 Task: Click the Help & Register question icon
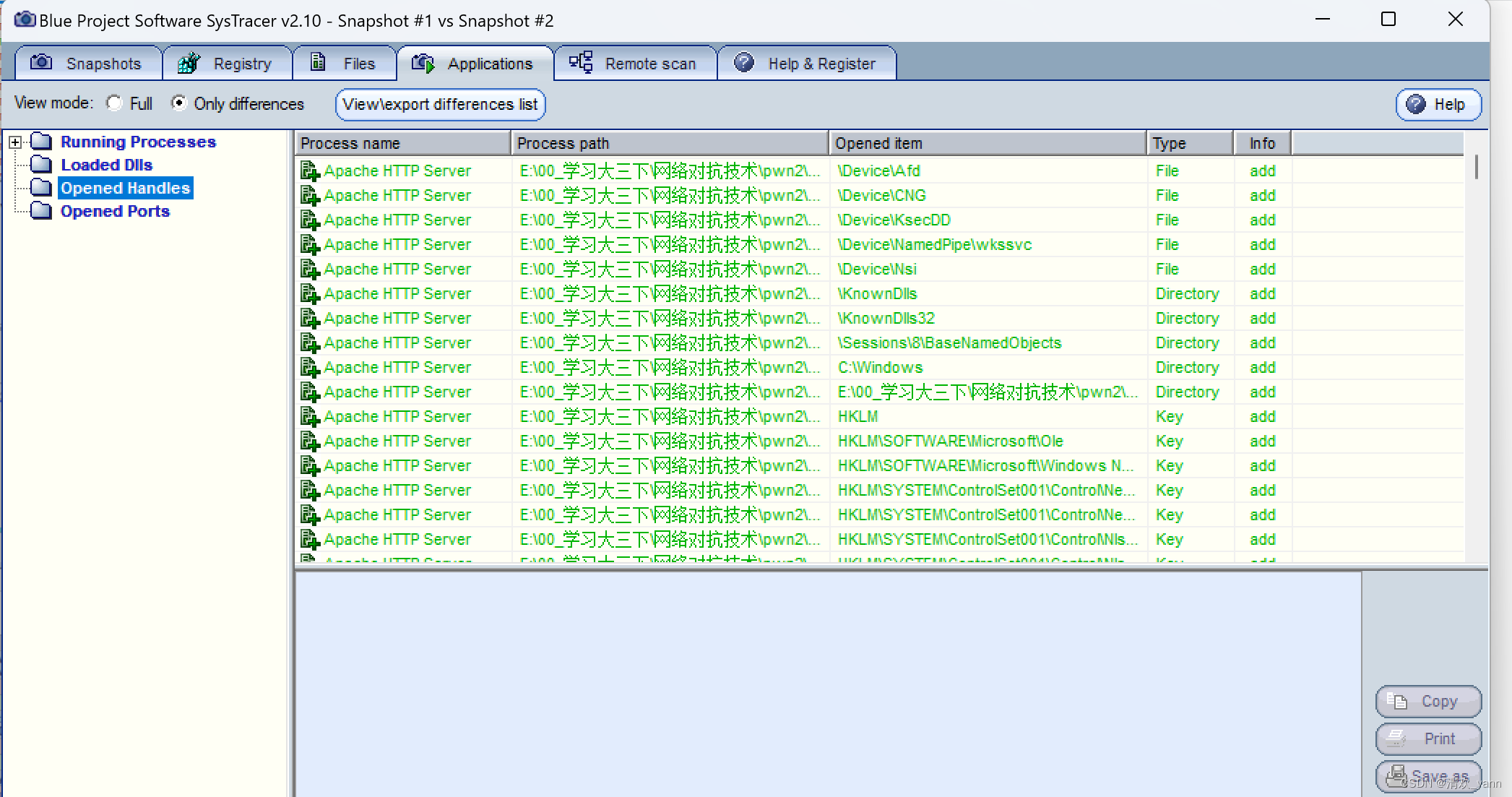pos(744,63)
